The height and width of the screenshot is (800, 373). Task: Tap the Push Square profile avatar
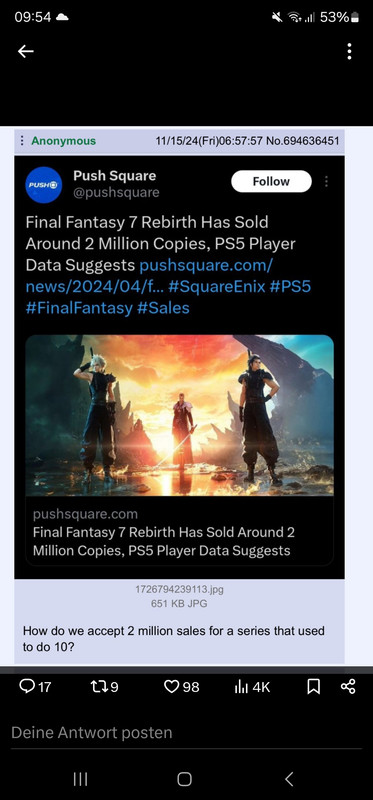[x=44, y=185]
